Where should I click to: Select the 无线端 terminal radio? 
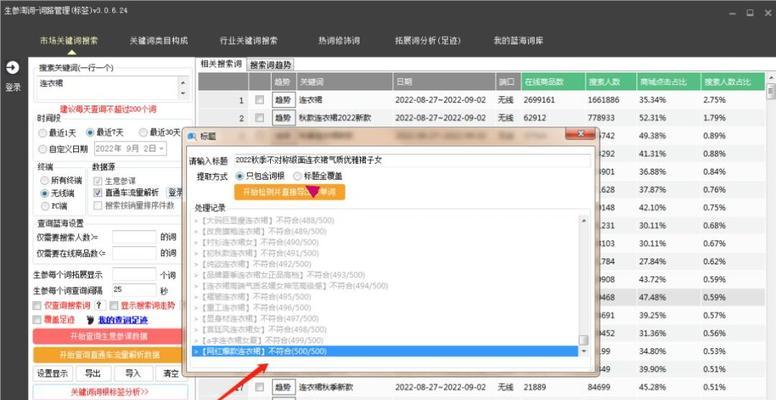[x=45, y=193]
